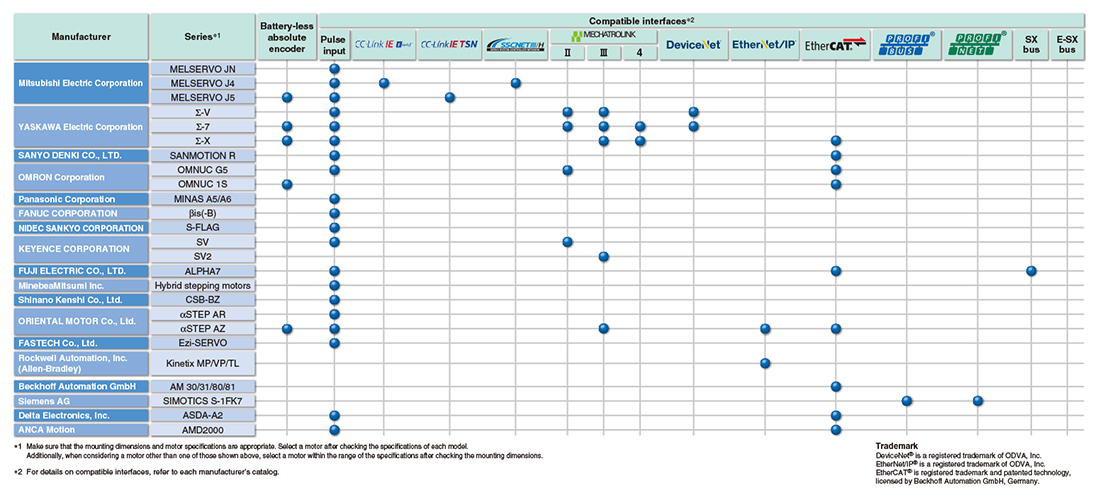1100x499 pixels.
Task: Click the EtherCAT logo header
Action: (x=835, y=45)
